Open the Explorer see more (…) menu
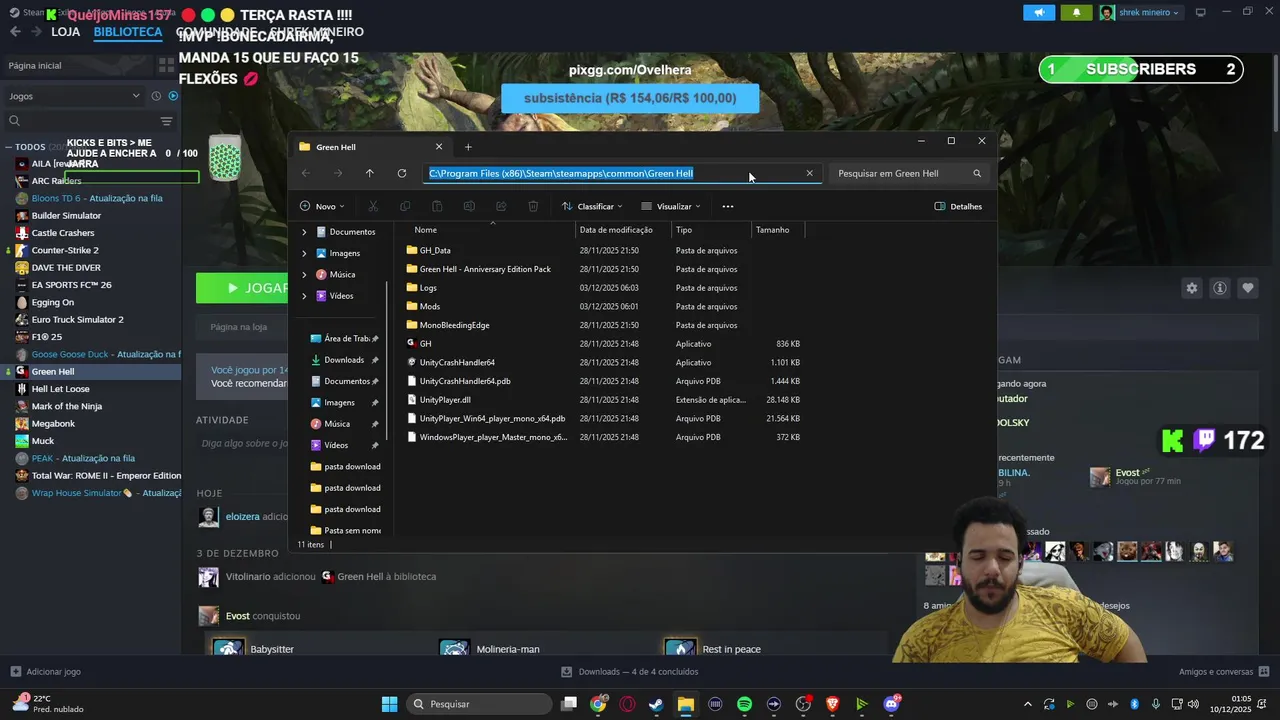This screenshot has width=1280, height=720. point(727,206)
